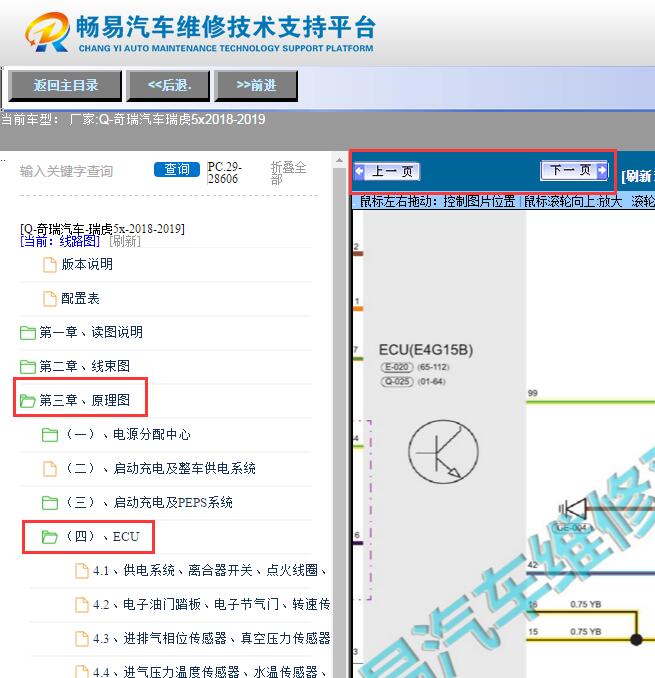Click the right arrow icon on 下一页
655x678 pixels.
pyautogui.click(x=601, y=170)
